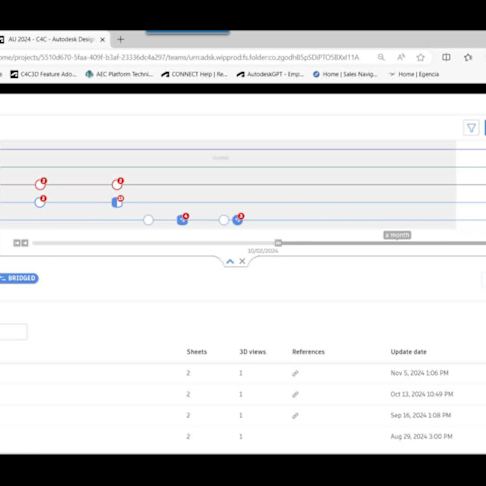Click the step-forward icon left of timeline slider
Viewport: 486px width, 486px height.
pyautogui.click(x=25, y=243)
